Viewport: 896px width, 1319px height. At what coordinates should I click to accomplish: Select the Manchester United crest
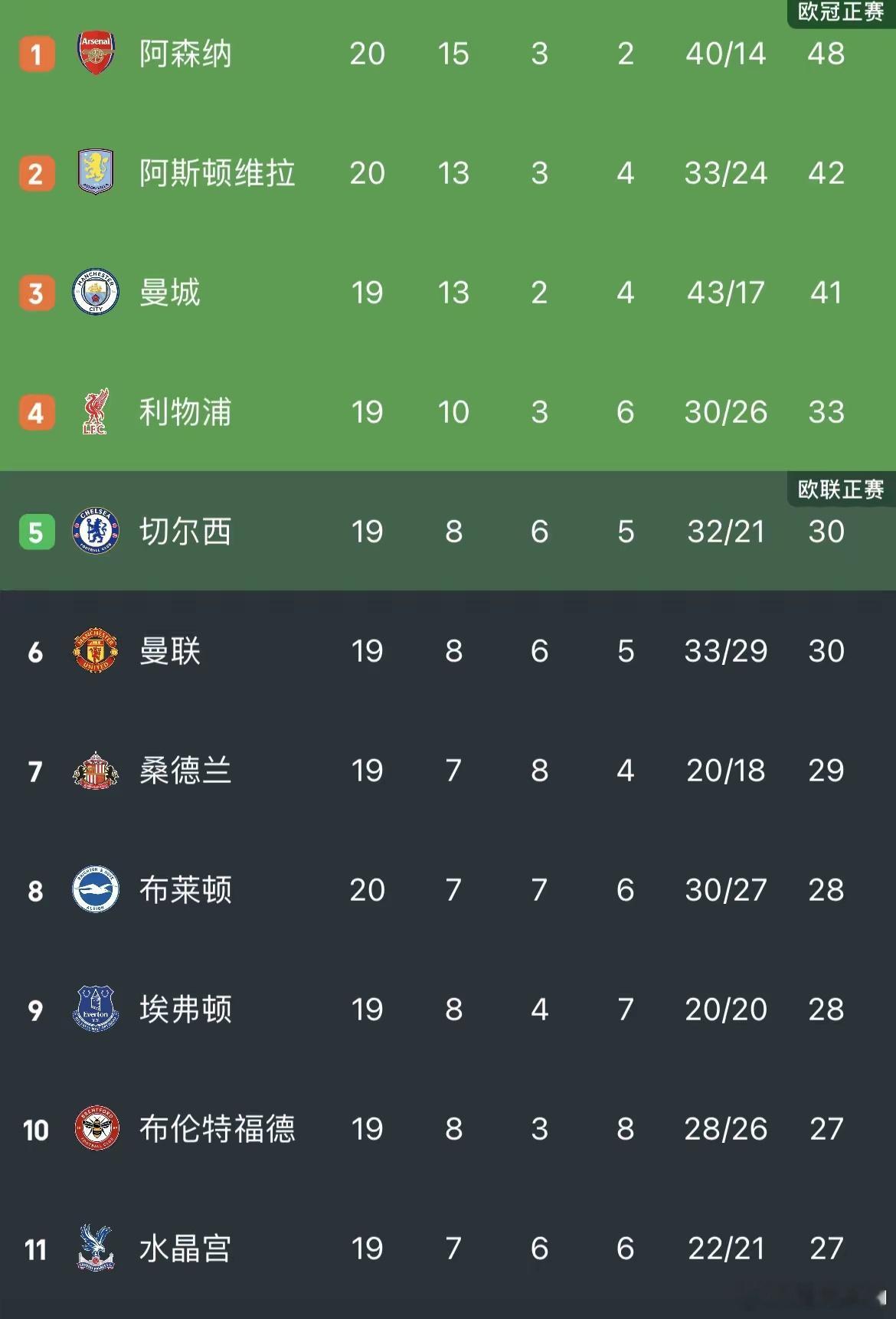click(96, 650)
